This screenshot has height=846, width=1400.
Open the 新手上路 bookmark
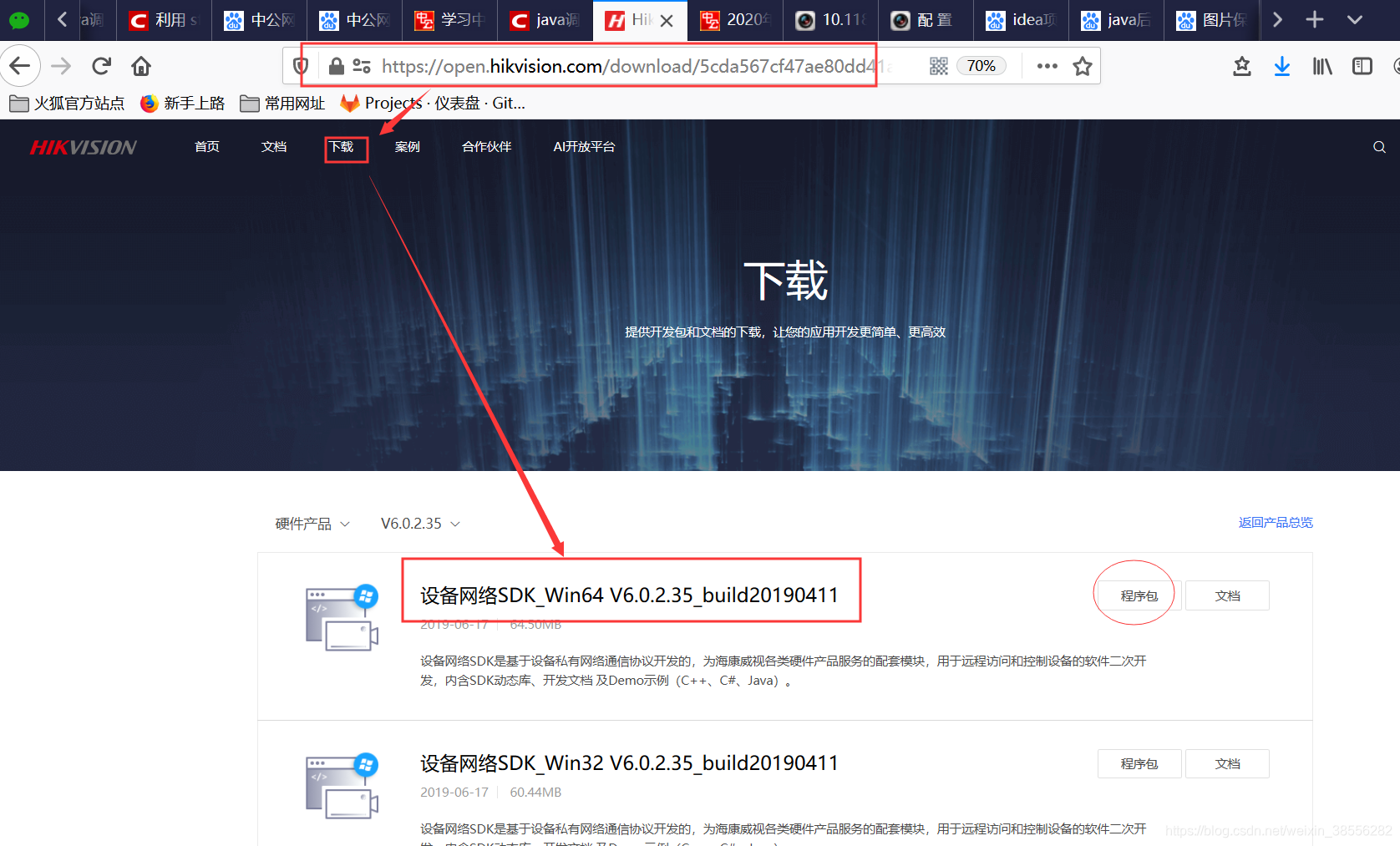(182, 103)
